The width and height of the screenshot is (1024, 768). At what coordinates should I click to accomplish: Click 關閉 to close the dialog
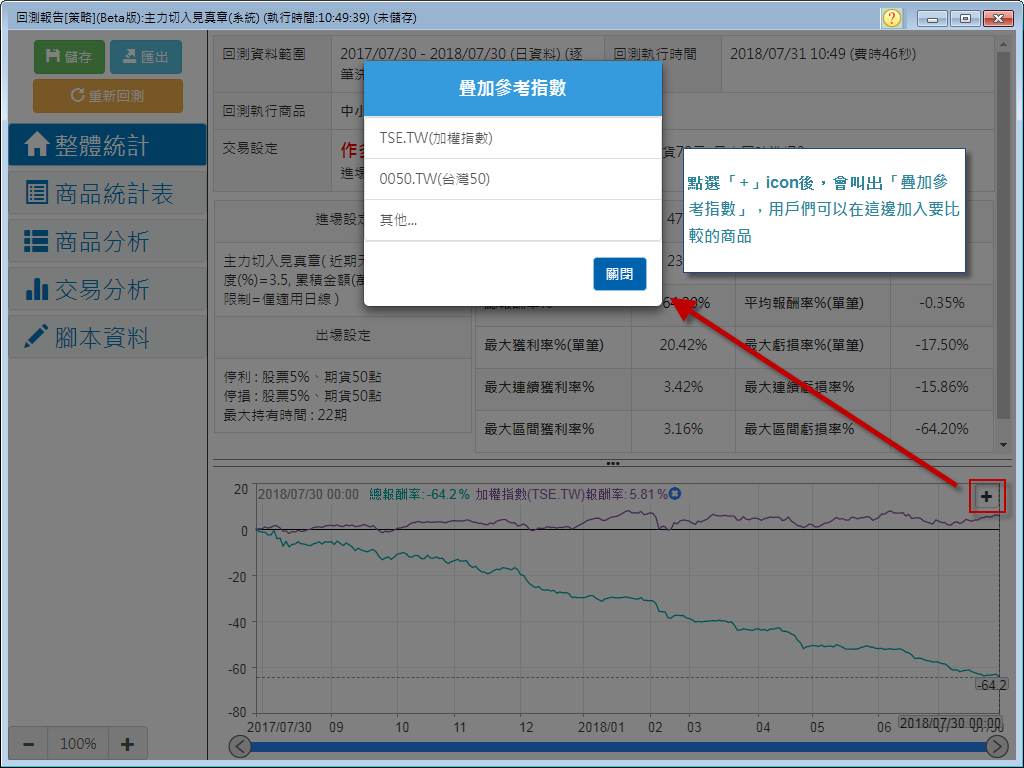point(619,274)
